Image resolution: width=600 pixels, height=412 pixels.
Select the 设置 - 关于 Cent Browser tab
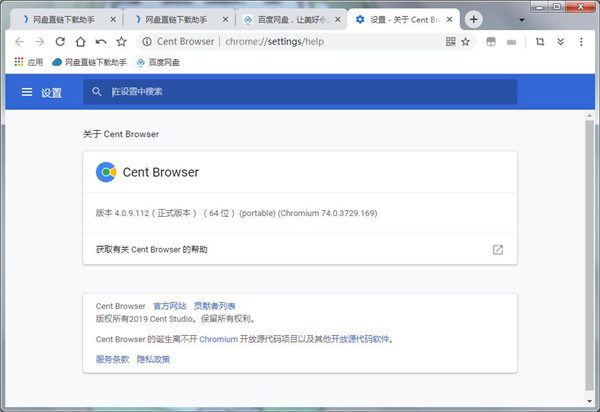point(401,20)
